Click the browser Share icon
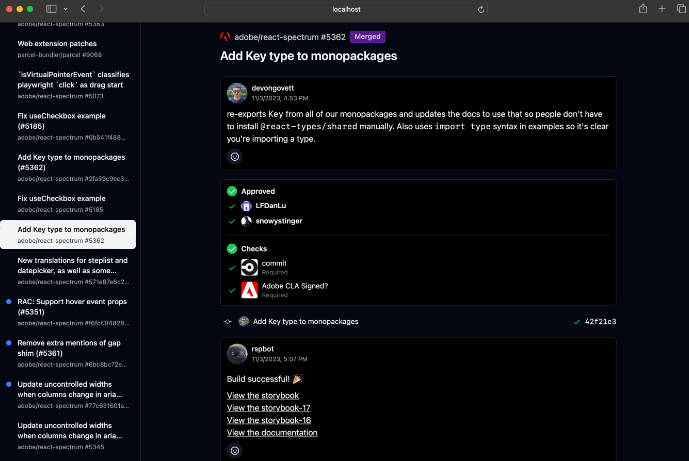689x461 pixels. pos(635,9)
